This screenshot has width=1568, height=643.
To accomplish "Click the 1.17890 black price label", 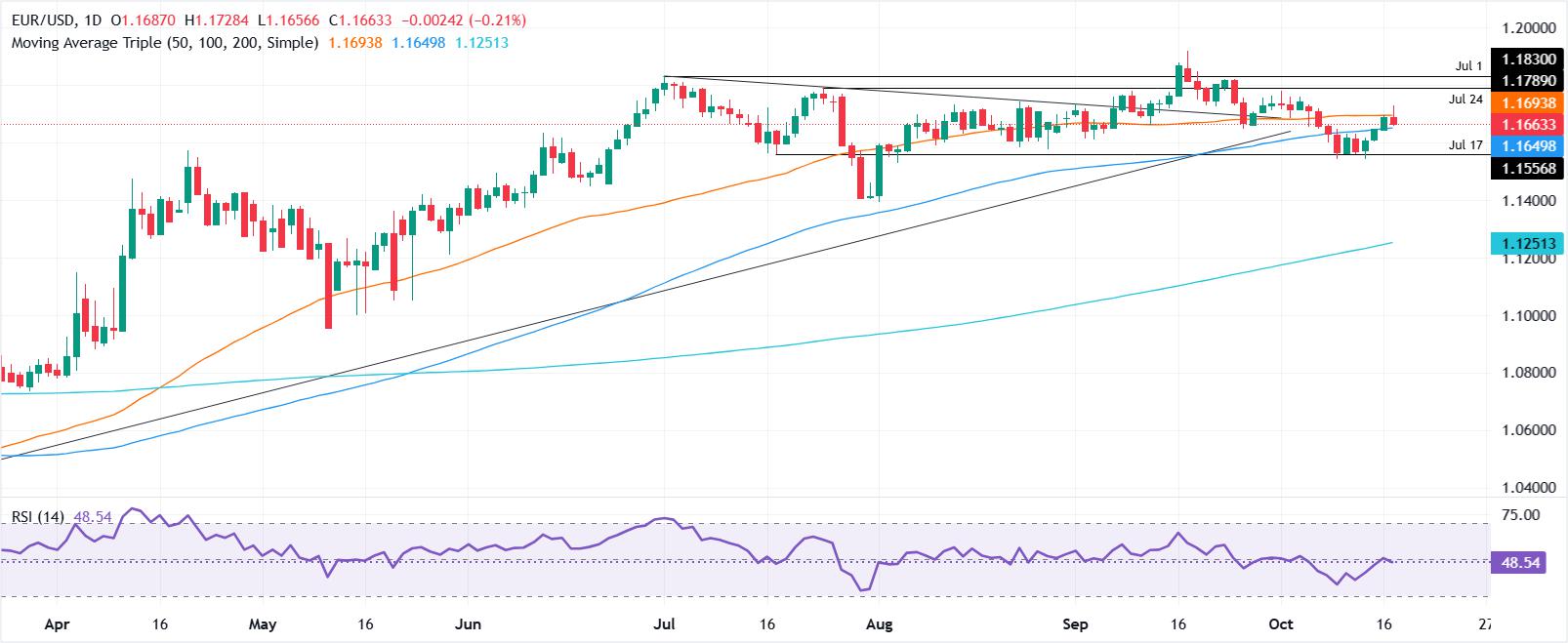I will point(1528,80).
